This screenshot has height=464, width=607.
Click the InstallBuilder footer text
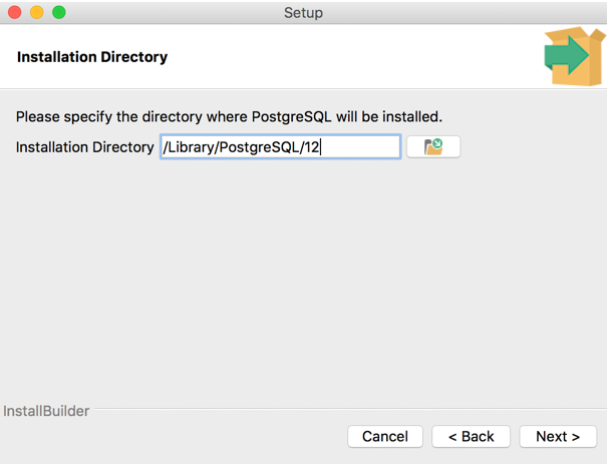tap(46, 410)
